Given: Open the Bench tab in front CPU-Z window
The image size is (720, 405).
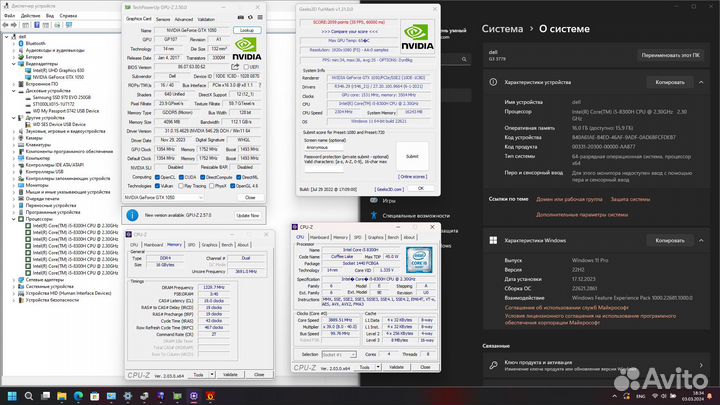Looking at the screenshot, I should (393, 237).
